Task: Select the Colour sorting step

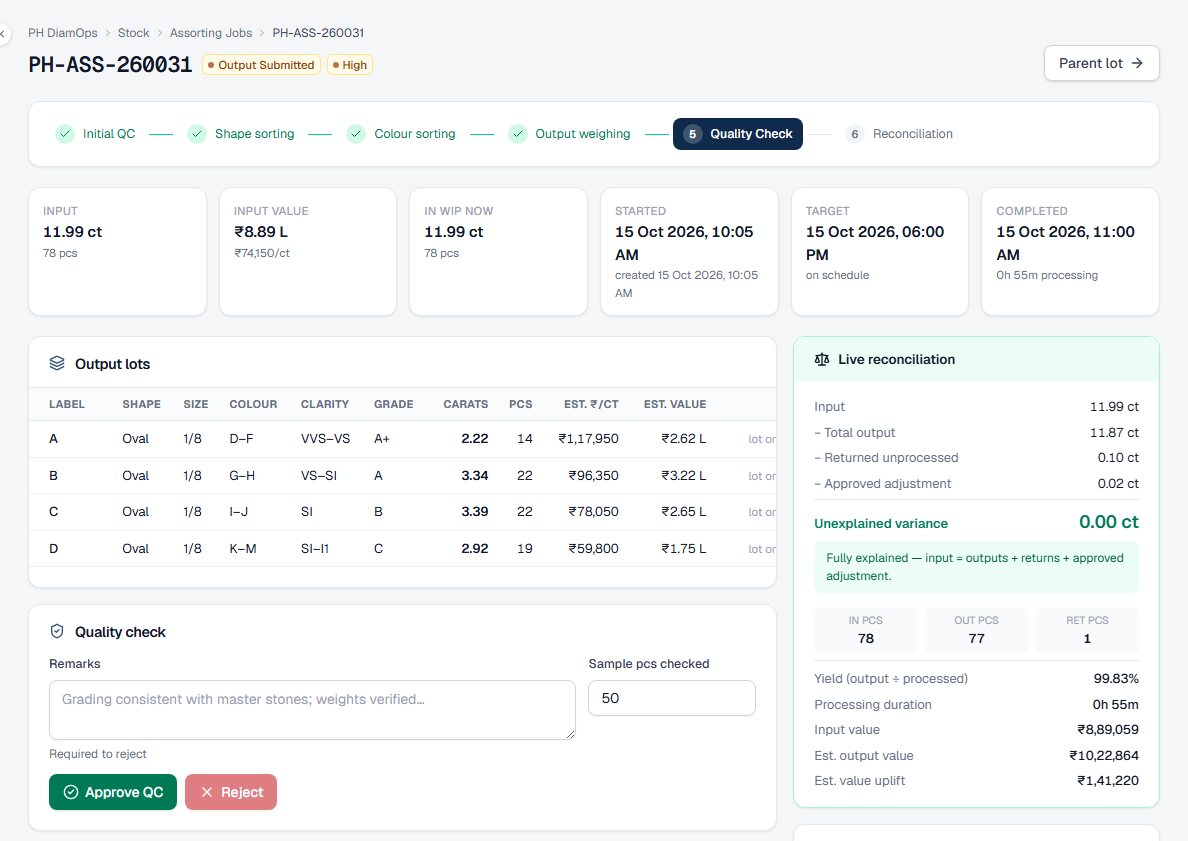Action: point(401,134)
